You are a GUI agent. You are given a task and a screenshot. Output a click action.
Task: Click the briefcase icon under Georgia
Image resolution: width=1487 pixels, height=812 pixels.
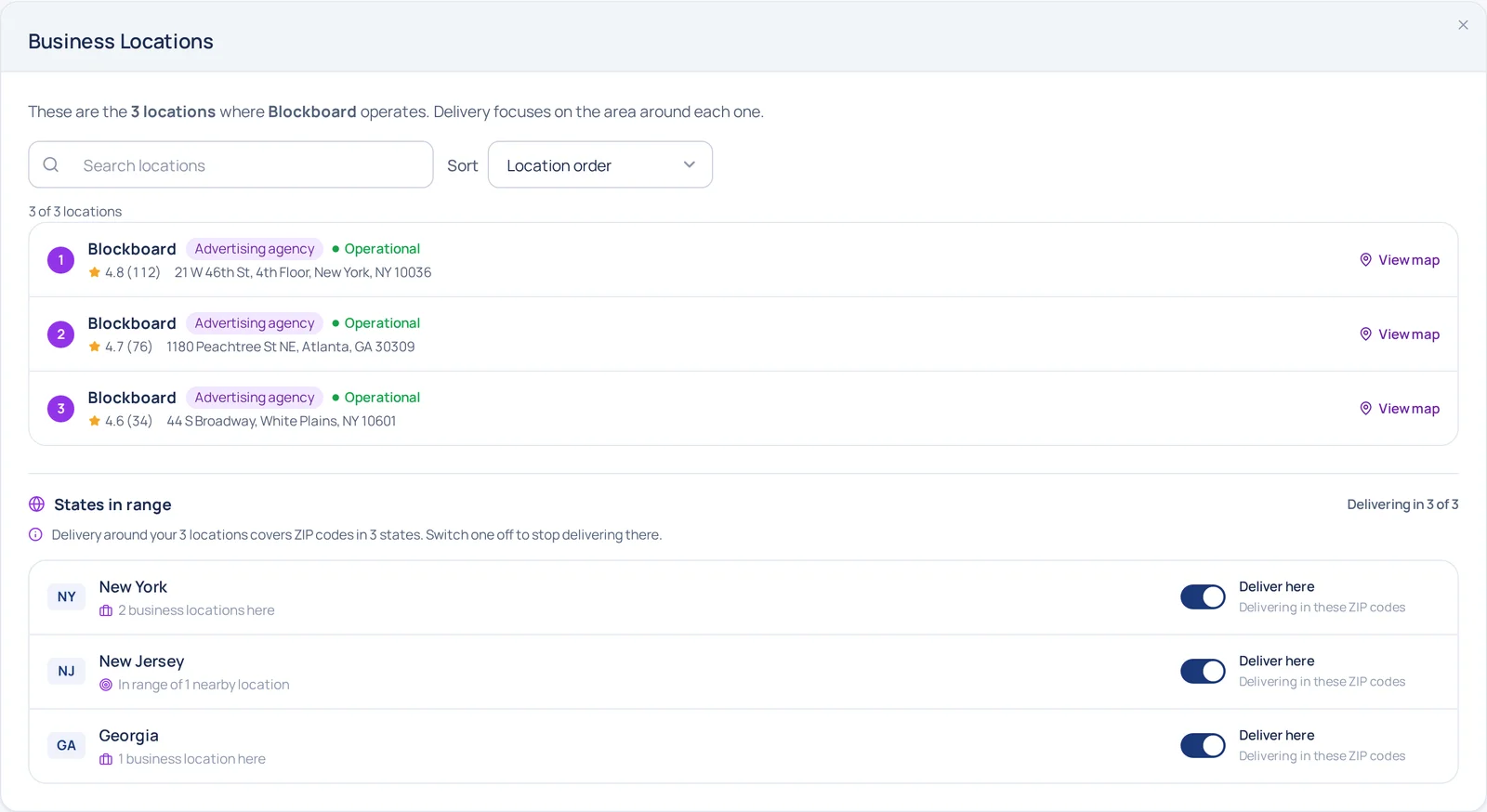106,759
